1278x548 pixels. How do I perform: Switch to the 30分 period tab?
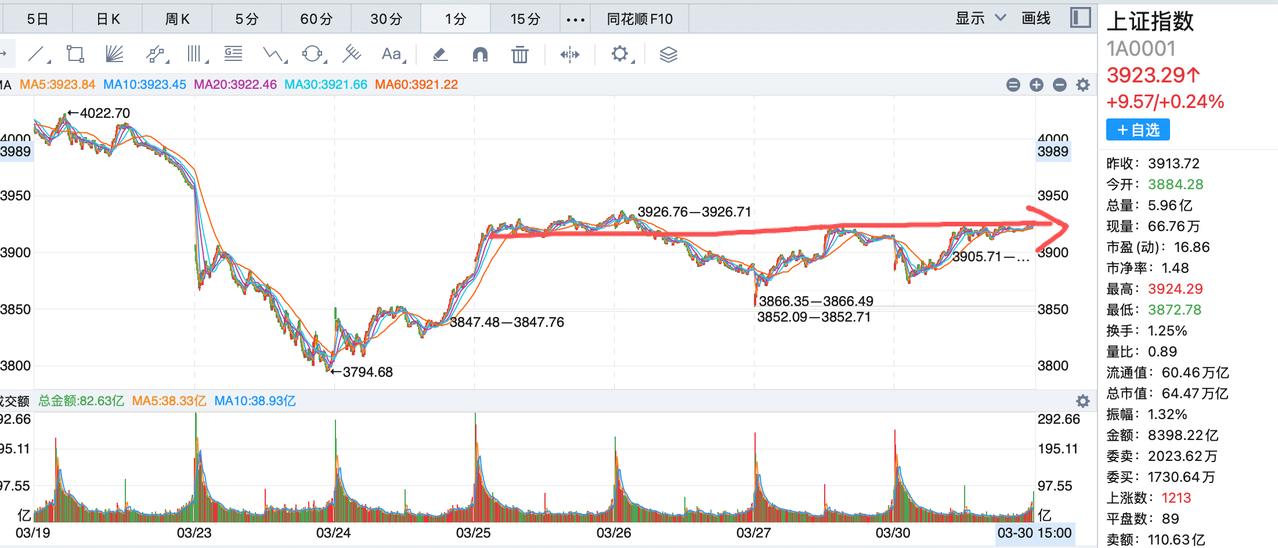coord(386,19)
